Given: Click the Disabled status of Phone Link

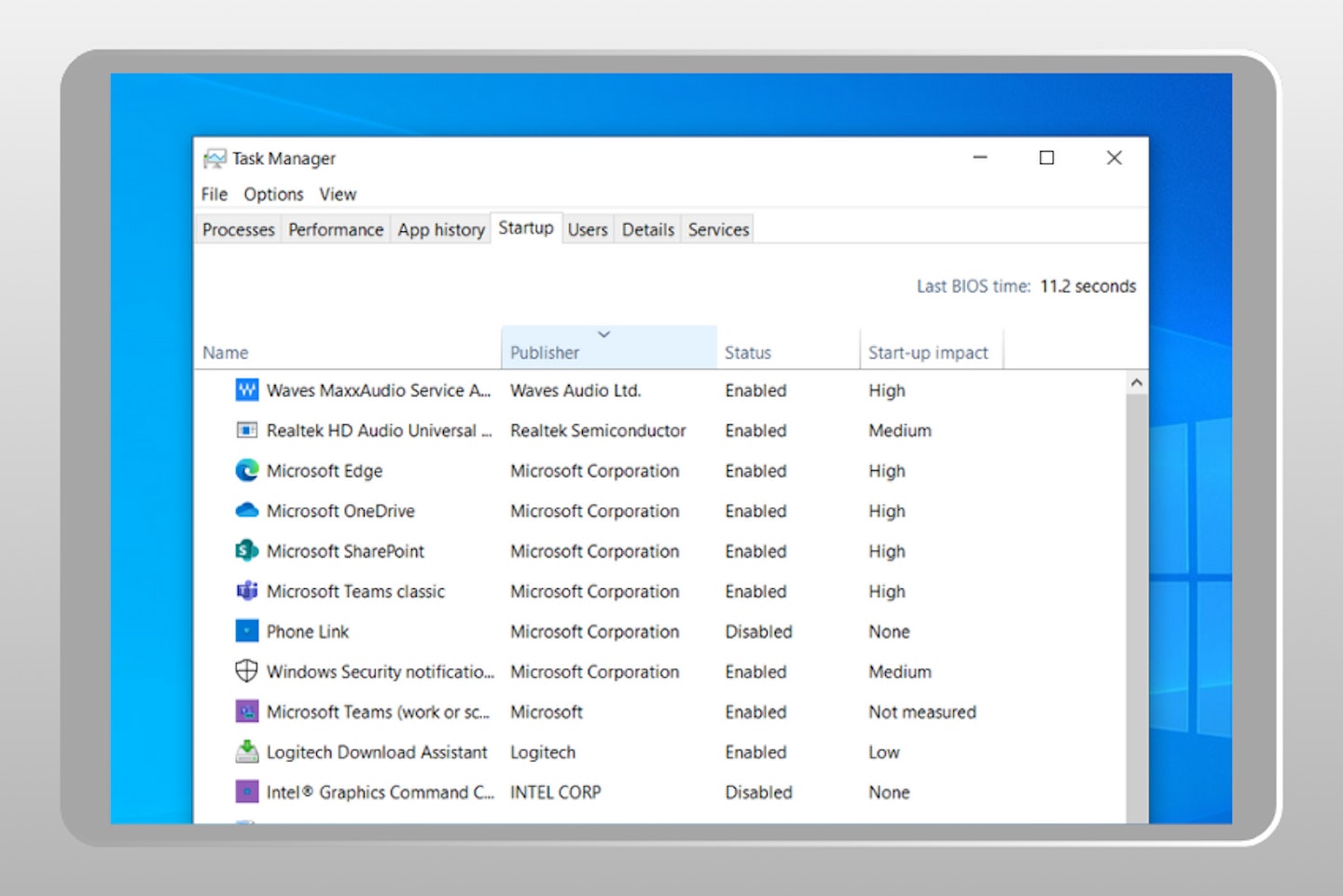Looking at the screenshot, I should 758,630.
